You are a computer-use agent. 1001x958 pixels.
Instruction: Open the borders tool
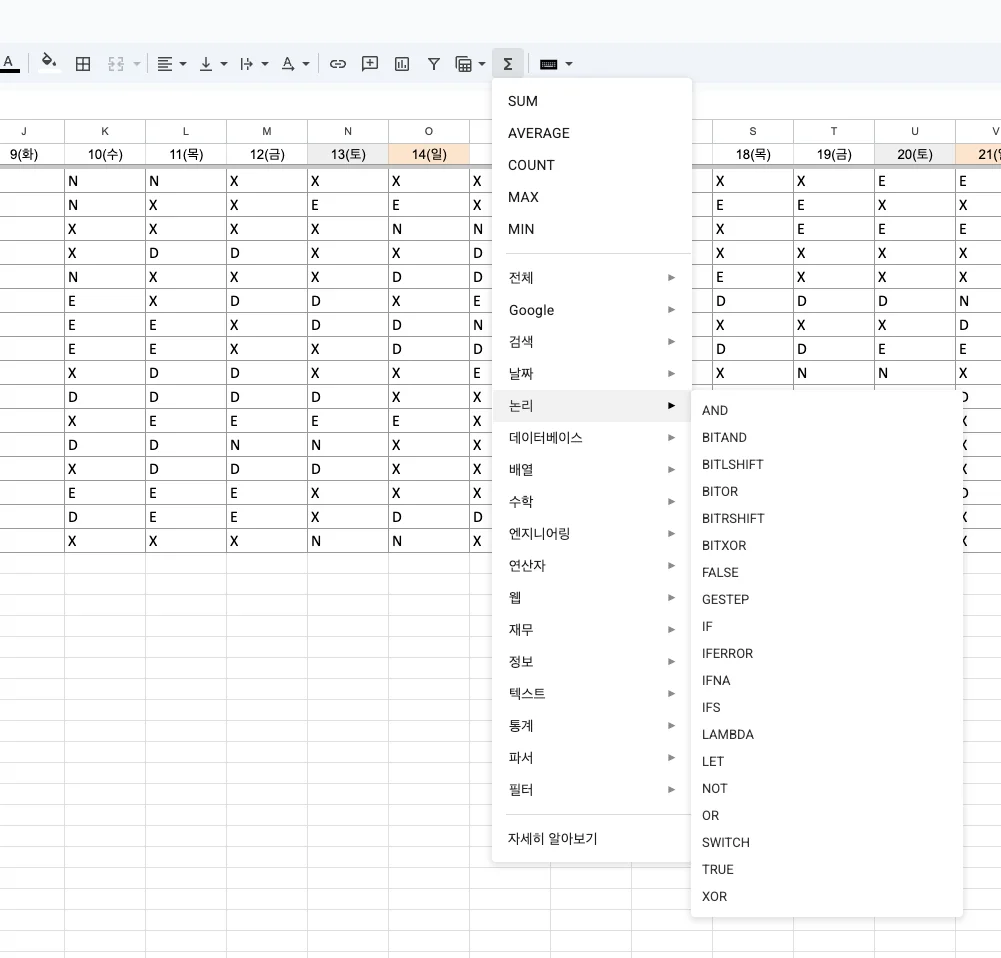pyautogui.click(x=83, y=64)
